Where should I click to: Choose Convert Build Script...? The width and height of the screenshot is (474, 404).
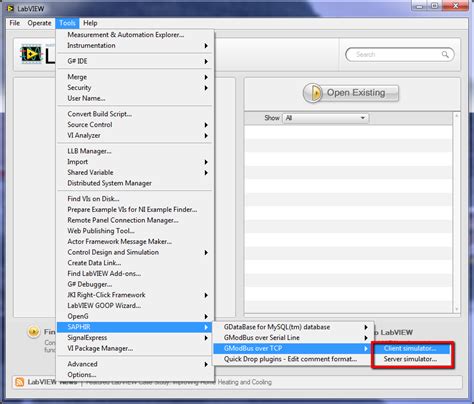tap(135, 114)
